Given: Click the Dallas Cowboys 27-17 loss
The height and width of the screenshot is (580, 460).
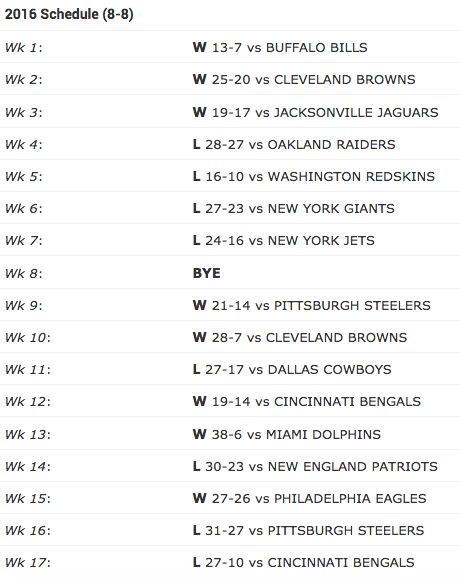Looking at the screenshot, I should (230, 369).
